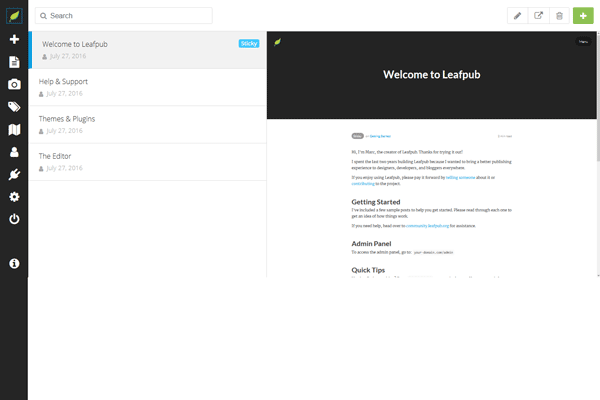600x400 pixels.
Task: Click the Welcome to Leafpub preview title
Action: [432, 75]
